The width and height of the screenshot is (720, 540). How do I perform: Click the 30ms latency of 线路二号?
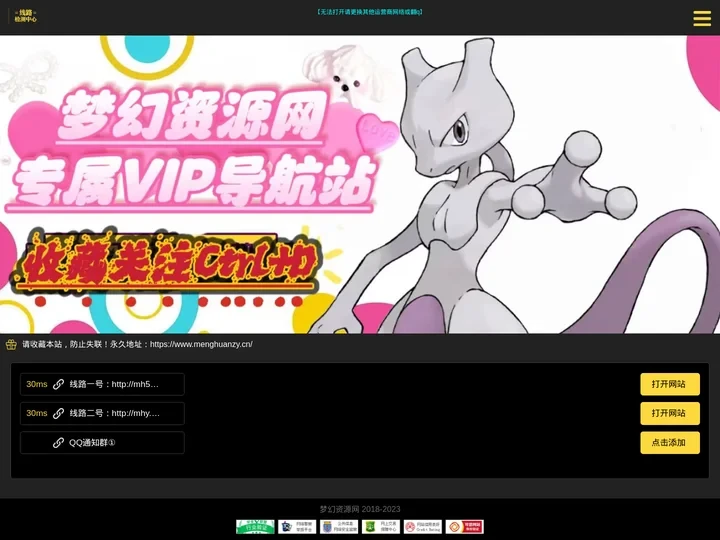37,413
